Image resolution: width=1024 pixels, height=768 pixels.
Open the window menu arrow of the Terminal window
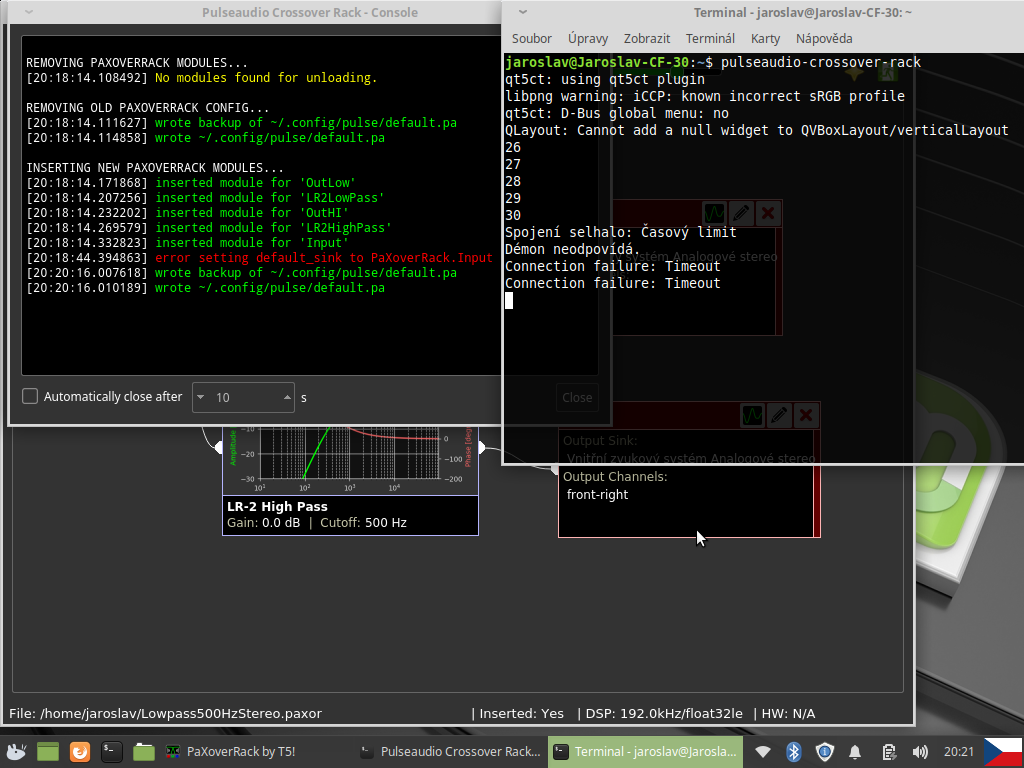point(522,12)
